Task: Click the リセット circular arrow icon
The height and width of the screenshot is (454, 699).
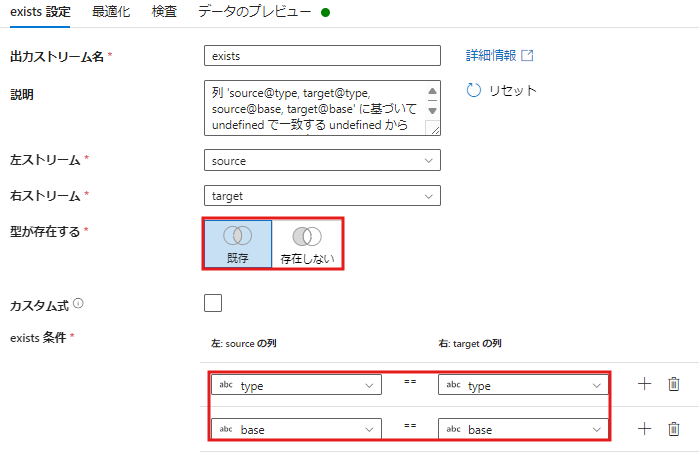Action: coord(475,90)
